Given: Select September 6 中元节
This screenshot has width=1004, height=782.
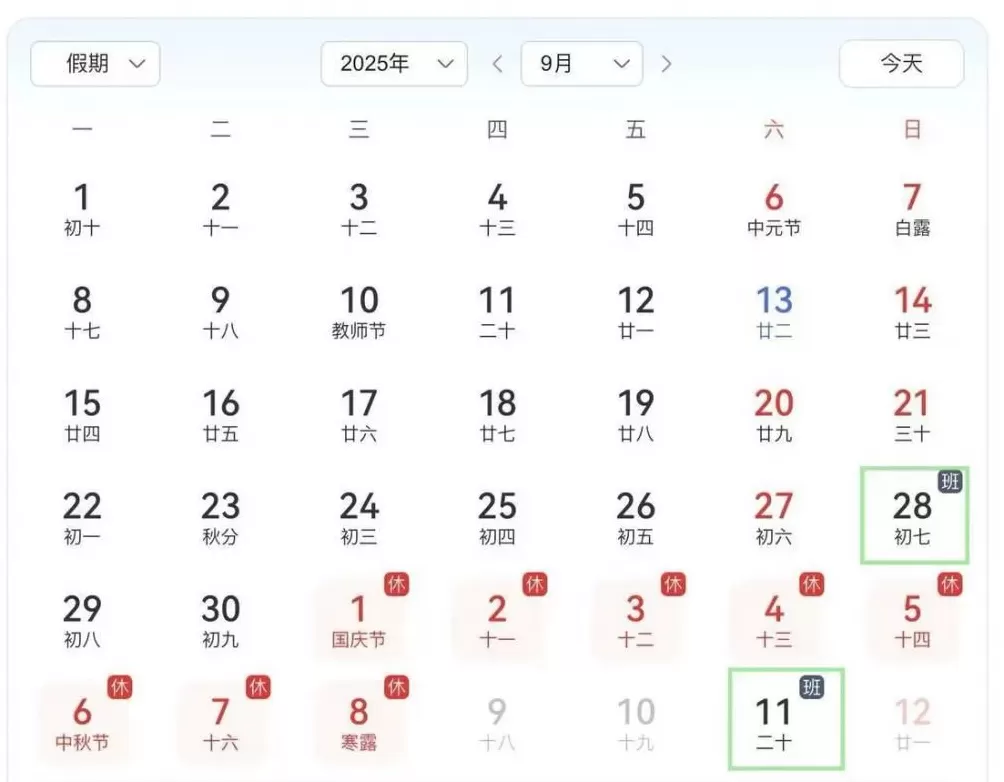Looking at the screenshot, I should [x=774, y=208].
